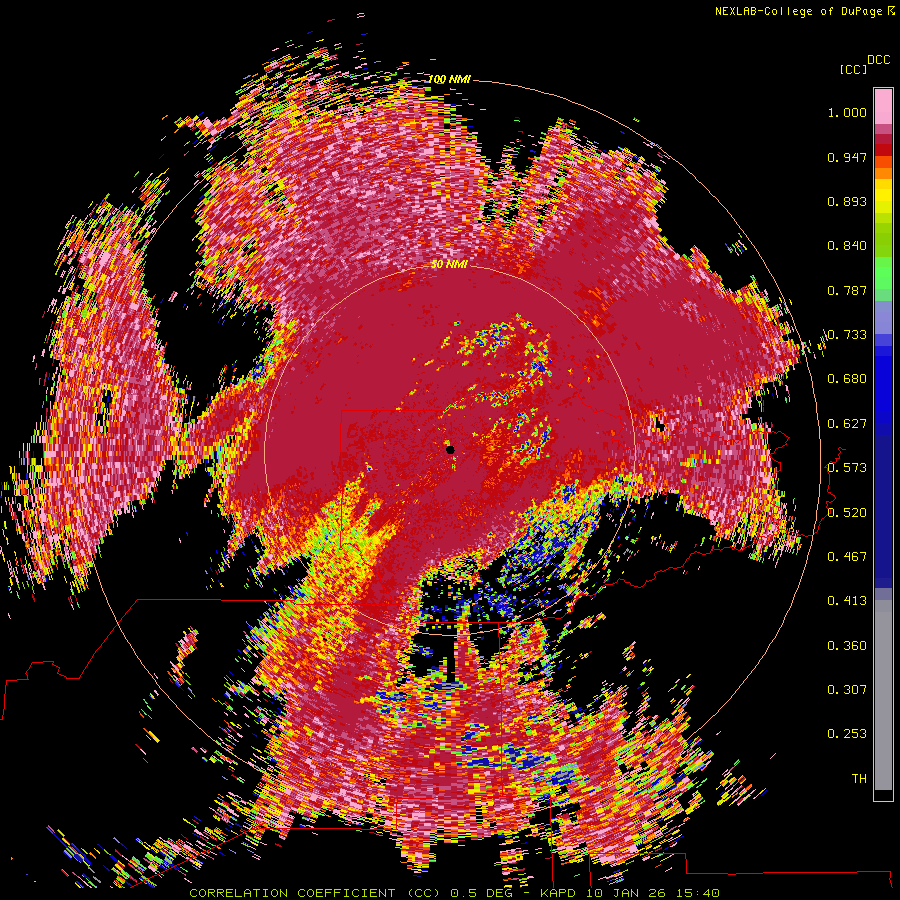Click the 0.733 legend value
Image resolution: width=900 pixels, height=900 pixels.
point(847,335)
